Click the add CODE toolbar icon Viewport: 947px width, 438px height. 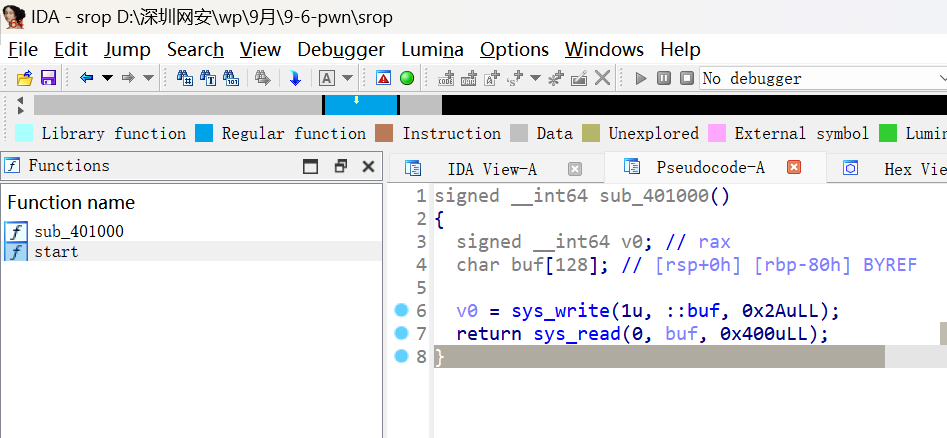pos(446,78)
